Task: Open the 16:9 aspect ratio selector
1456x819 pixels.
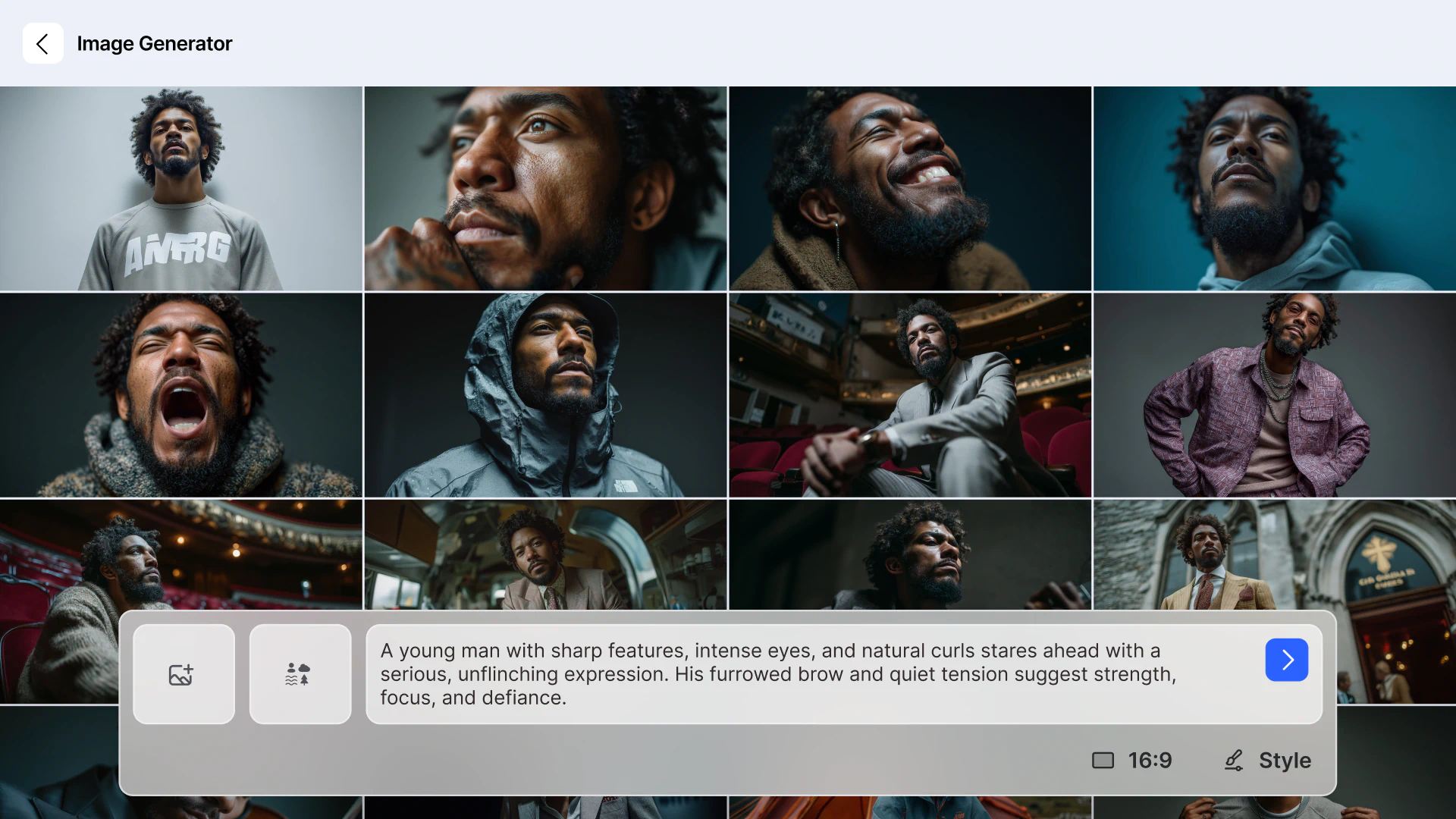Action: [x=1132, y=760]
